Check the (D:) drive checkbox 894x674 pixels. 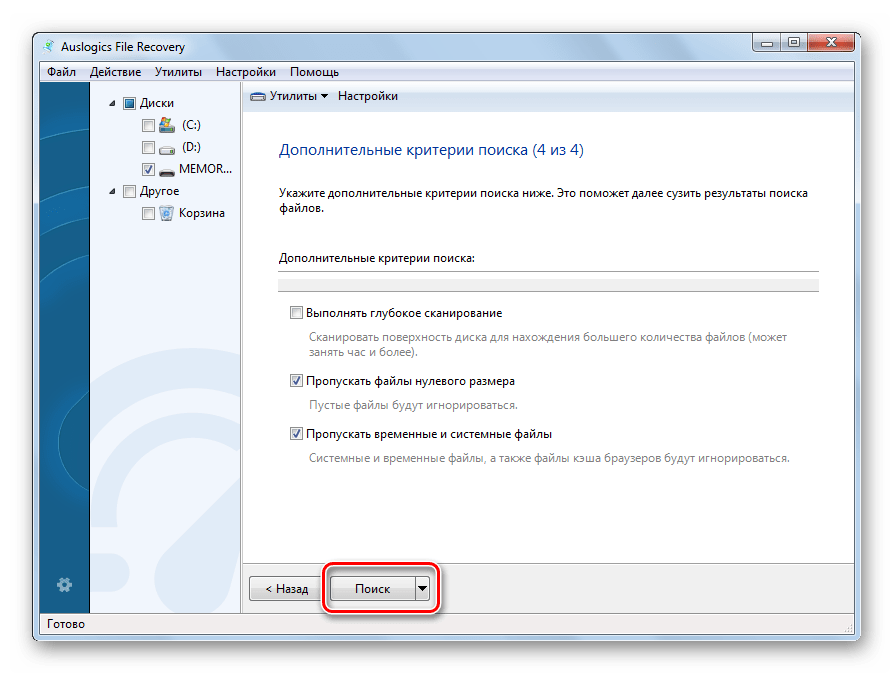point(148,148)
